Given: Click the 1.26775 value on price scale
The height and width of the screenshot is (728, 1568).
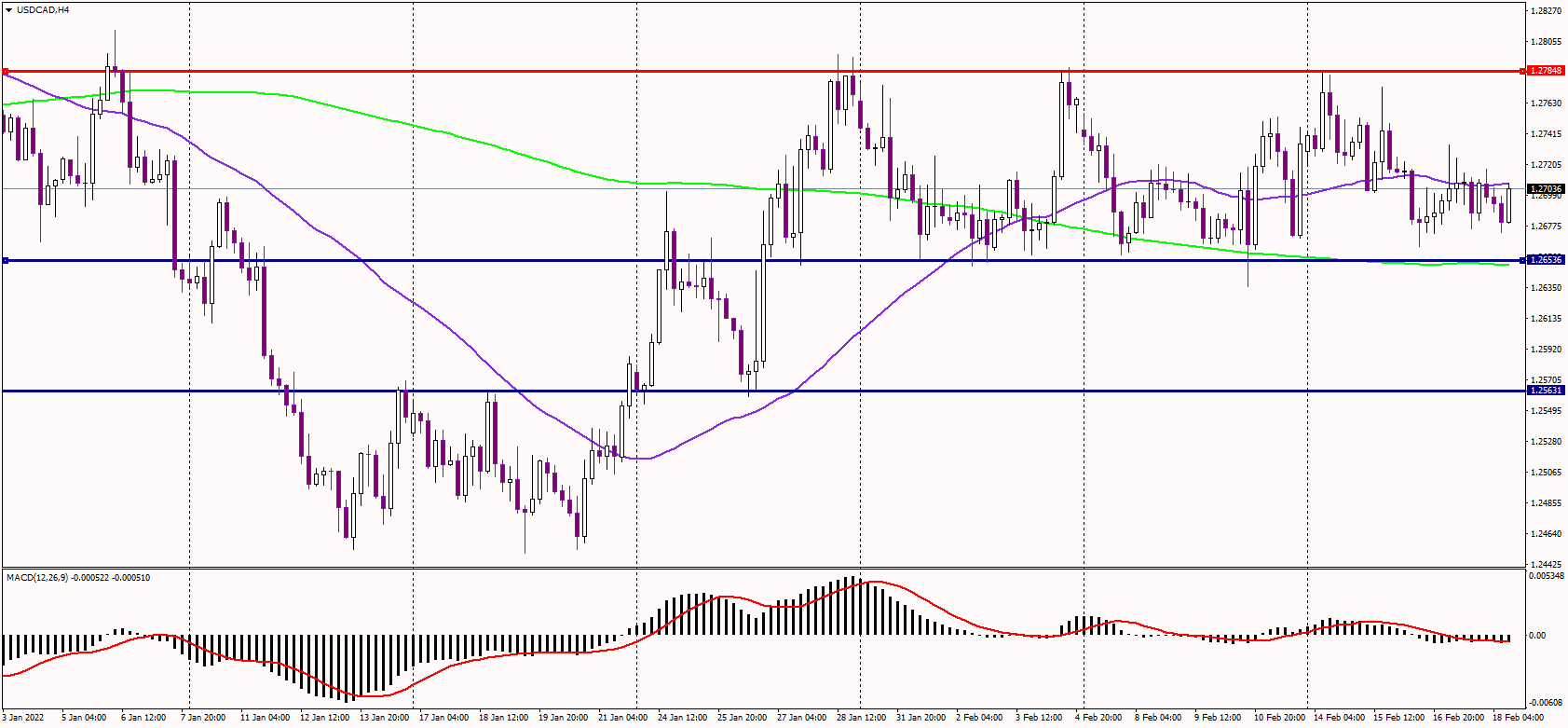Looking at the screenshot, I should pos(1547,227).
